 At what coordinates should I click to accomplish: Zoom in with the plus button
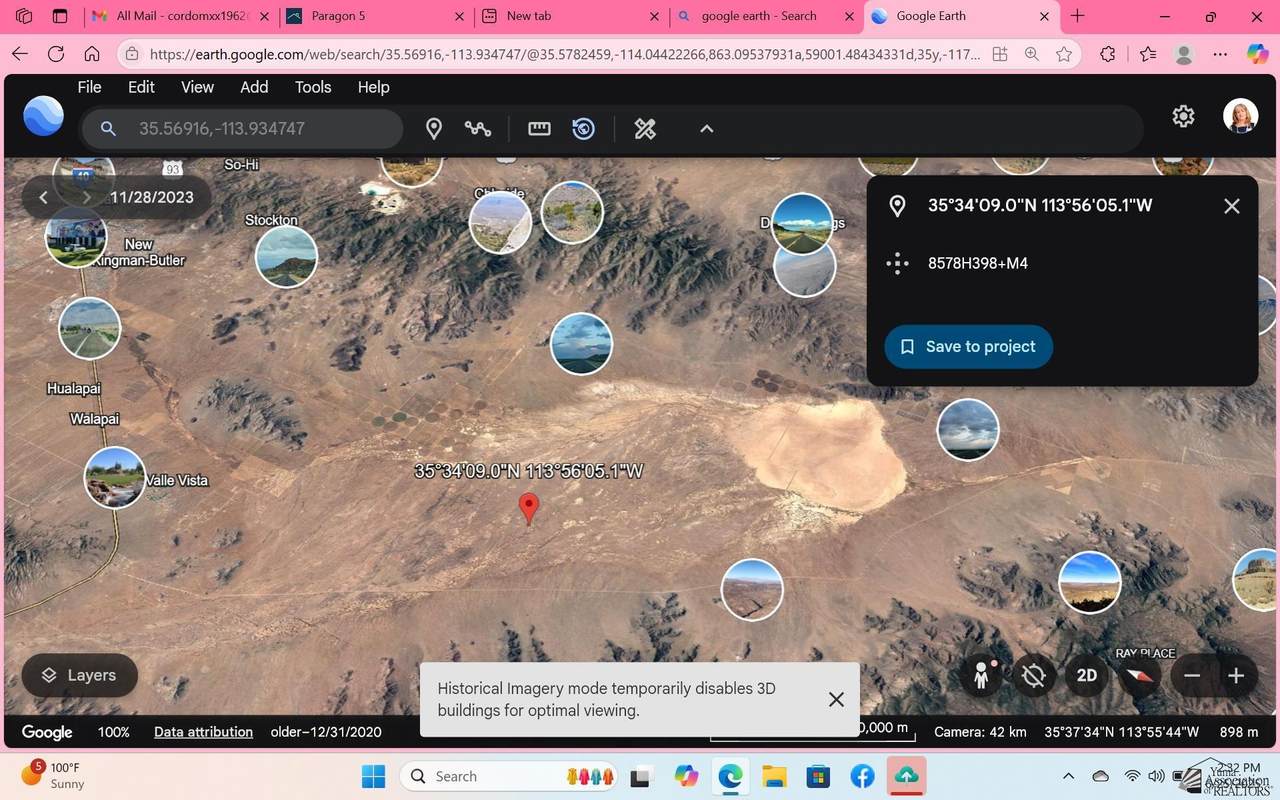click(1236, 675)
